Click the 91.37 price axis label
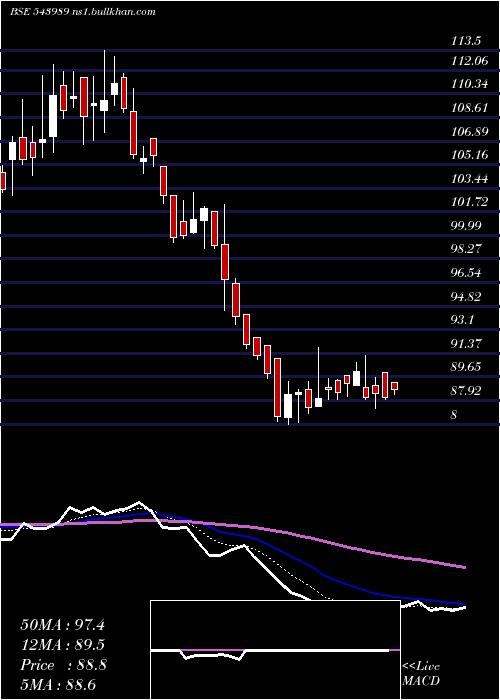This screenshot has width=500, height=700. pos(466,344)
